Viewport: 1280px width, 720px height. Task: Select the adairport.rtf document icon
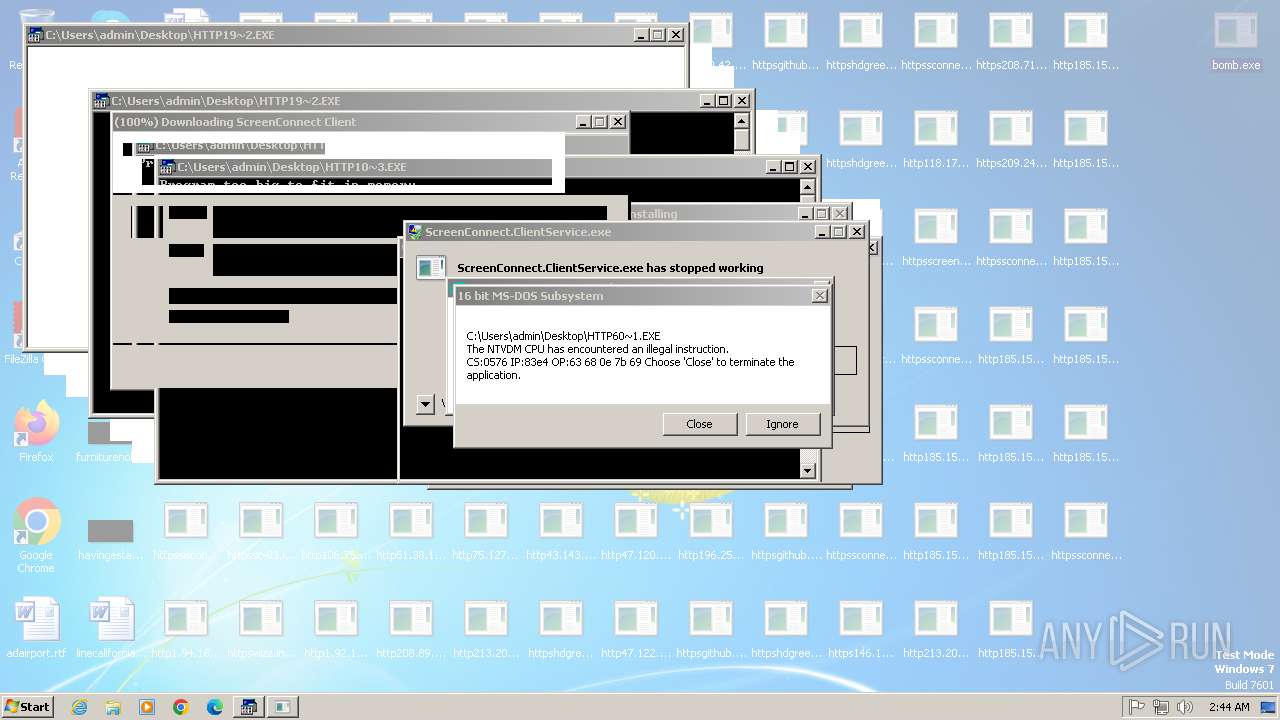(36, 630)
